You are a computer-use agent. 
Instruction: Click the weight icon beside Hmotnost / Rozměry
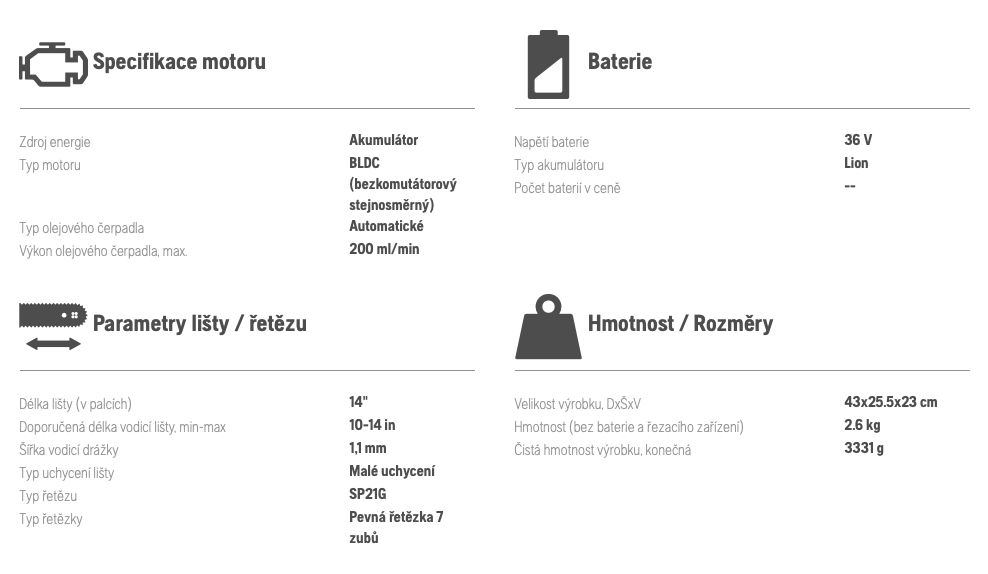548,326
